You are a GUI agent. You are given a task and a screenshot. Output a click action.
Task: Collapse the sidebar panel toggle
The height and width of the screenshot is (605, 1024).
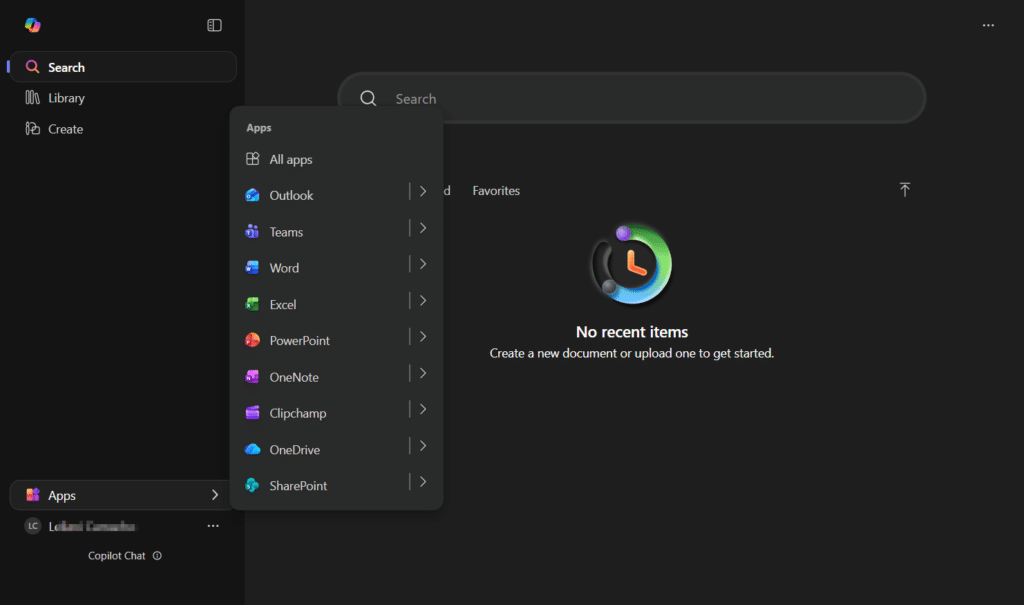coord(214,25)
